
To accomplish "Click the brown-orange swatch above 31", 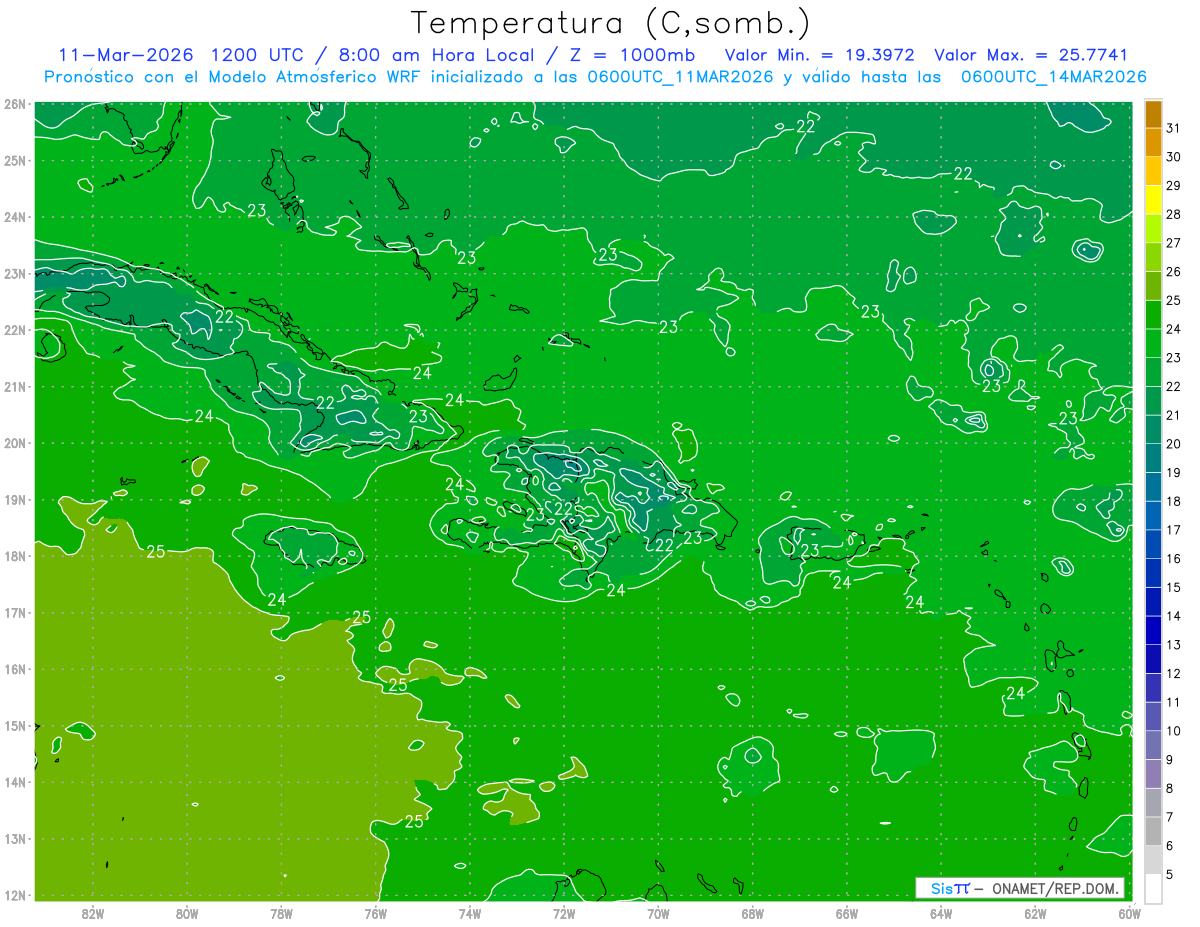I will tap(1153, 113).
